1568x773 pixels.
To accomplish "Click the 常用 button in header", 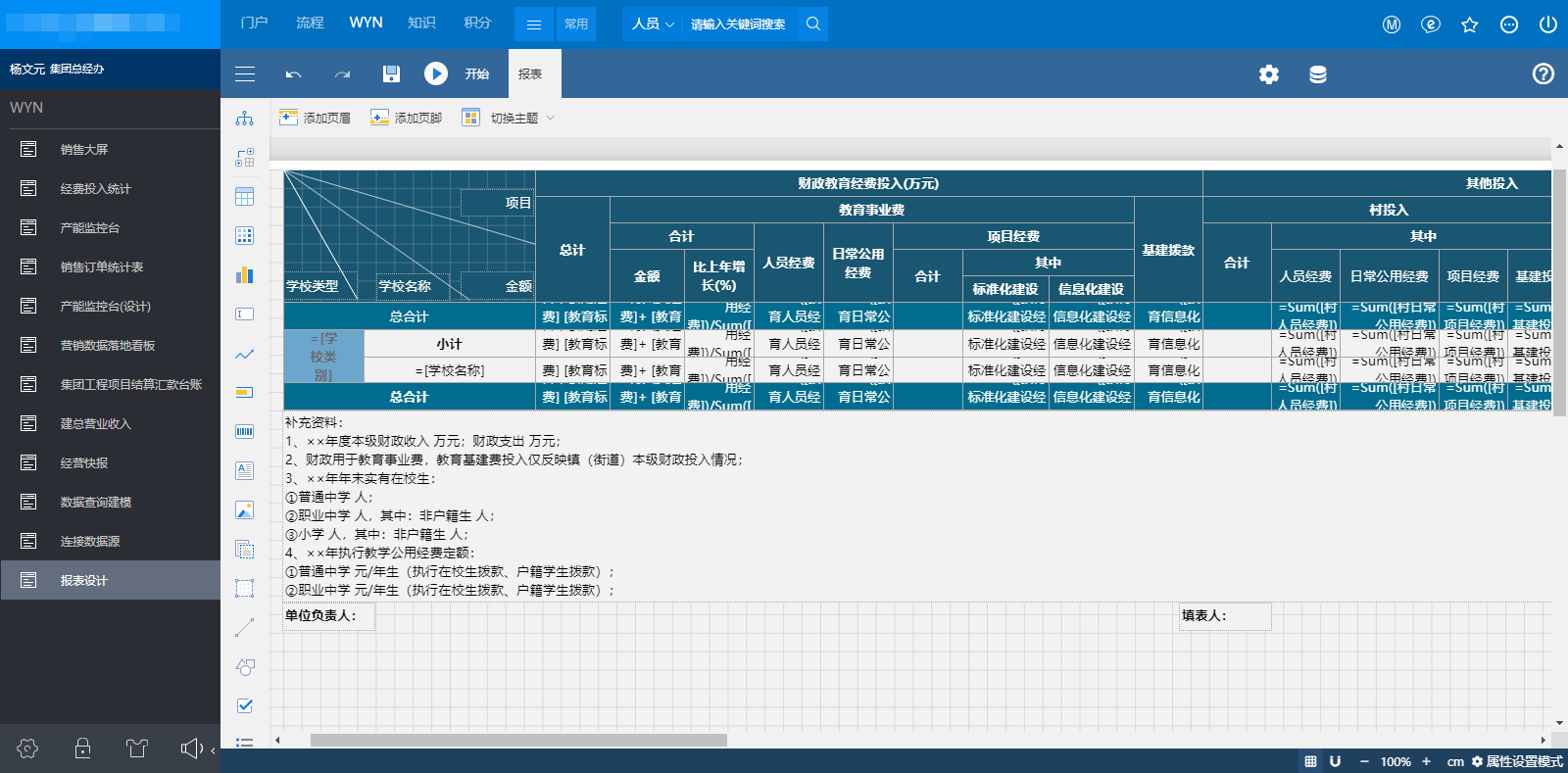I will coord(576,24).
